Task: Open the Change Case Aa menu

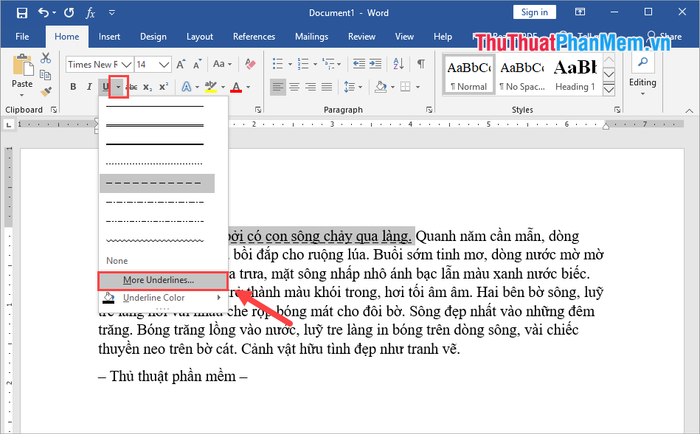Action: (222, 64)
